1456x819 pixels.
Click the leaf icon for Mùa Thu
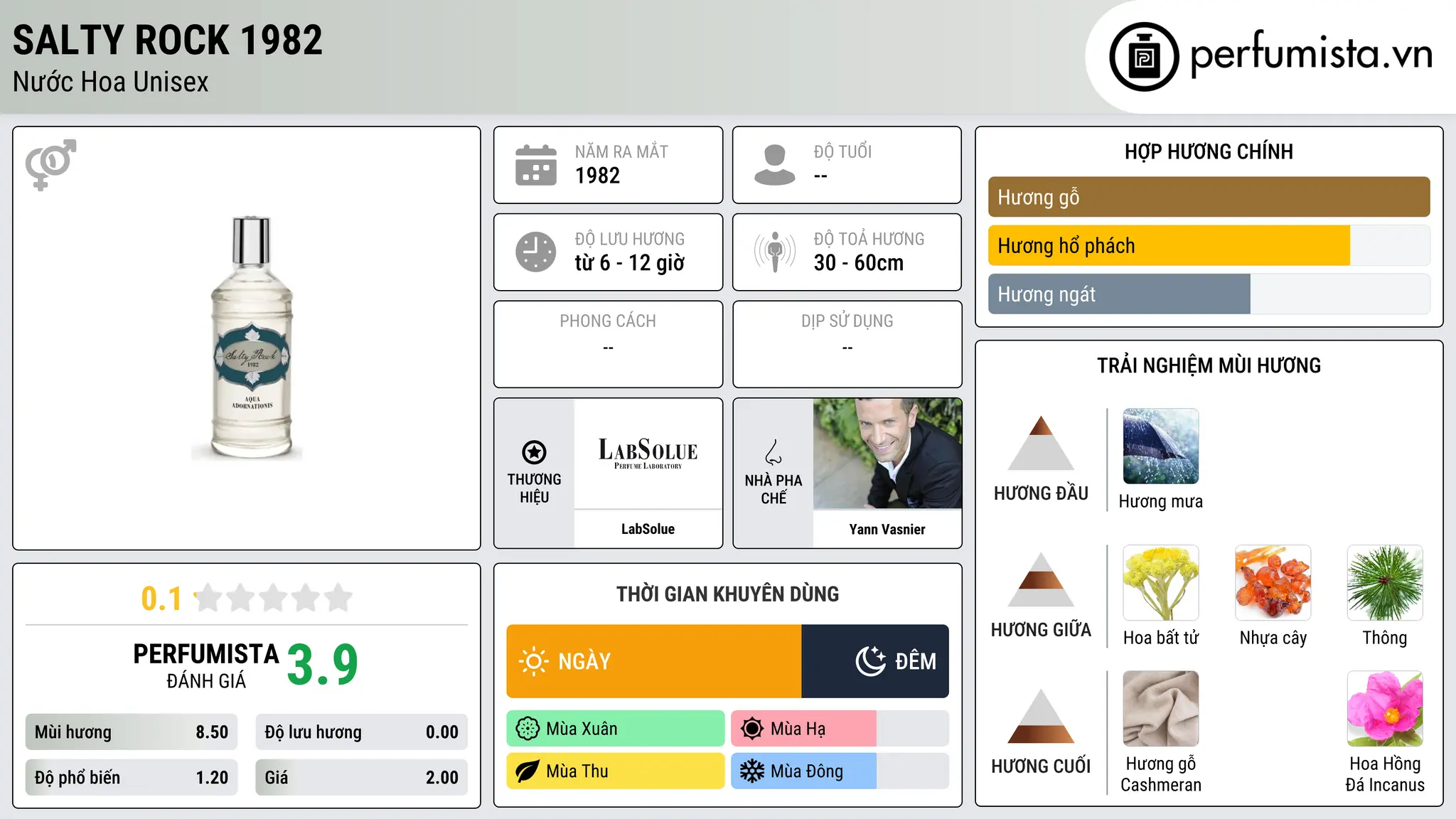coord(528,771)
